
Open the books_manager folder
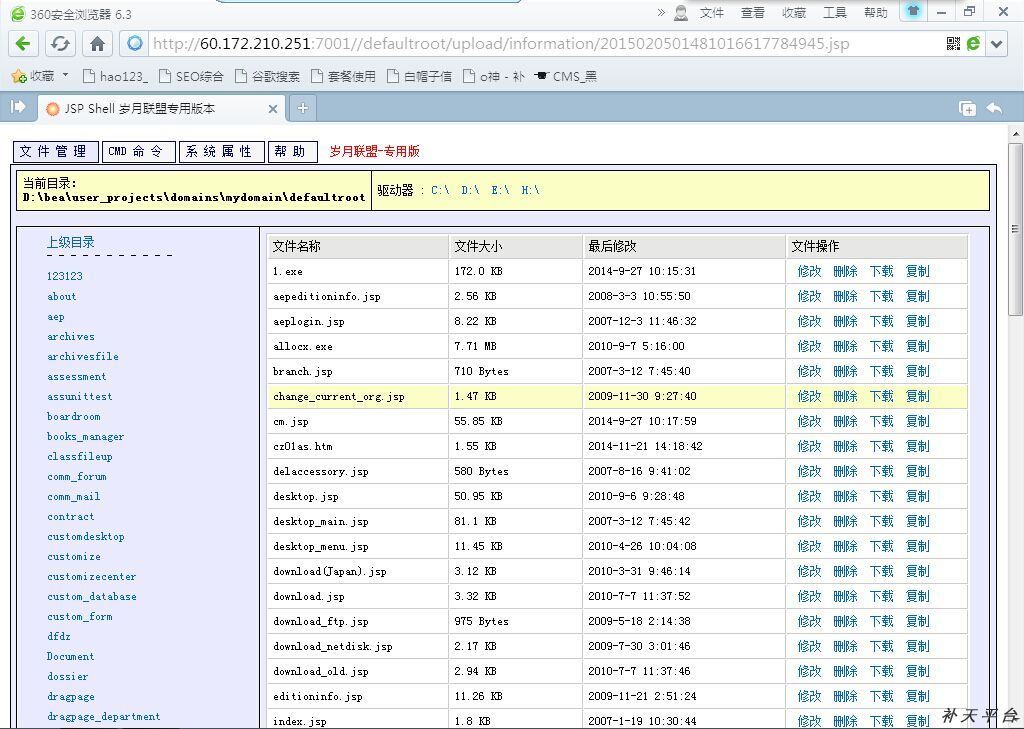pos(86,436)
